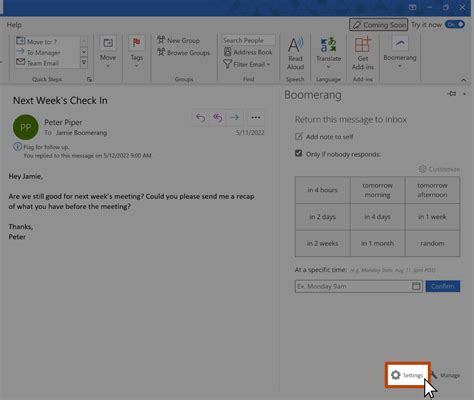Open the Quick Steps dialog launcher
The height and width of the screenshot is (400, 474).
coord(89,79)
